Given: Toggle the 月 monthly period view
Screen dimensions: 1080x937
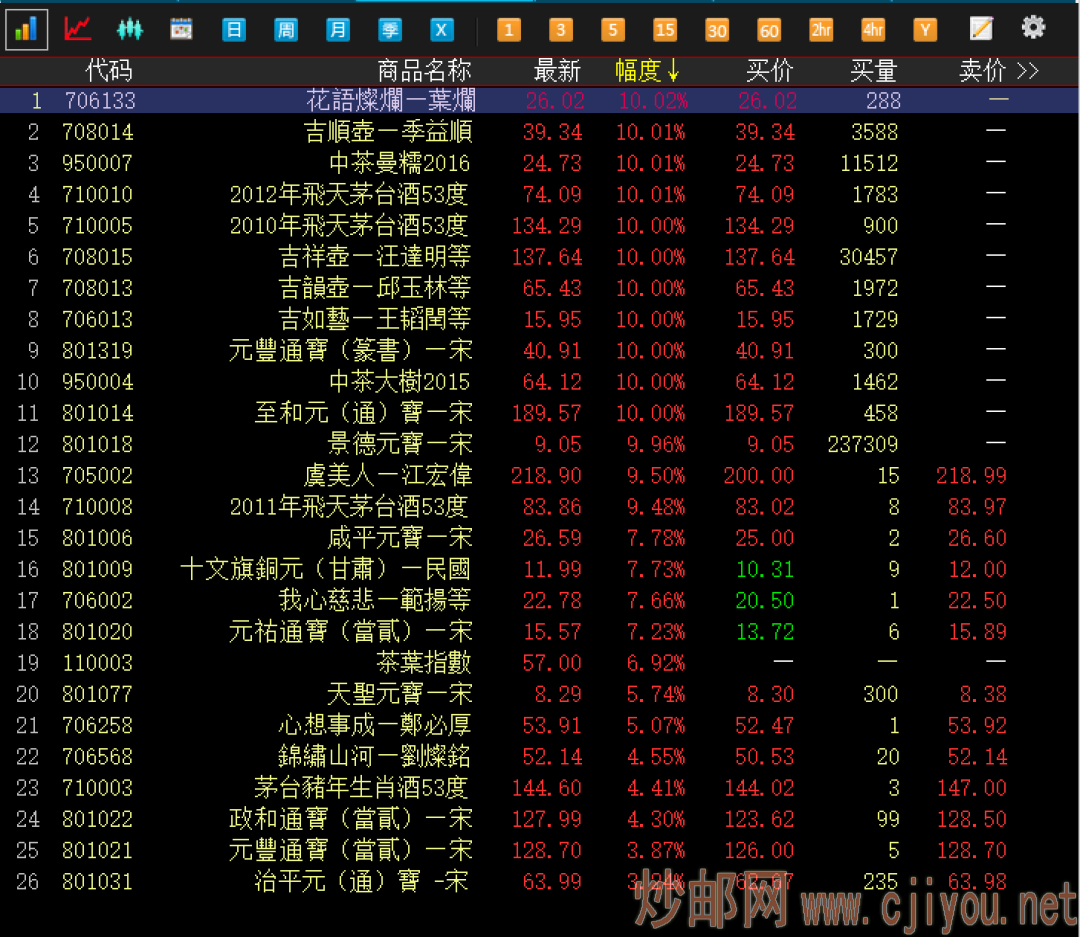Looking at the screenshot, I should [x=338, y=30].
